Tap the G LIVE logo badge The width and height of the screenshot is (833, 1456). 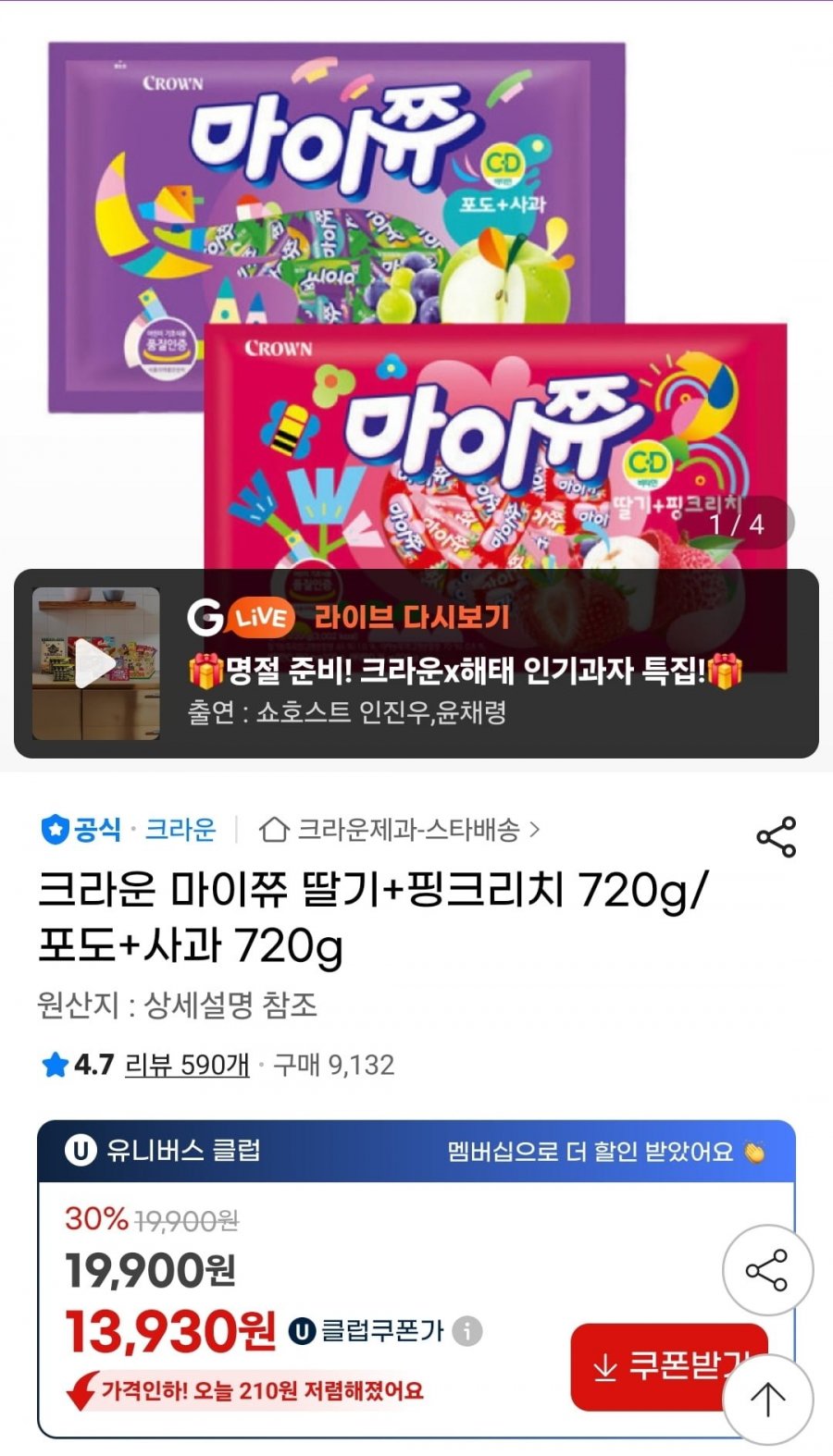tap(241, 617)
